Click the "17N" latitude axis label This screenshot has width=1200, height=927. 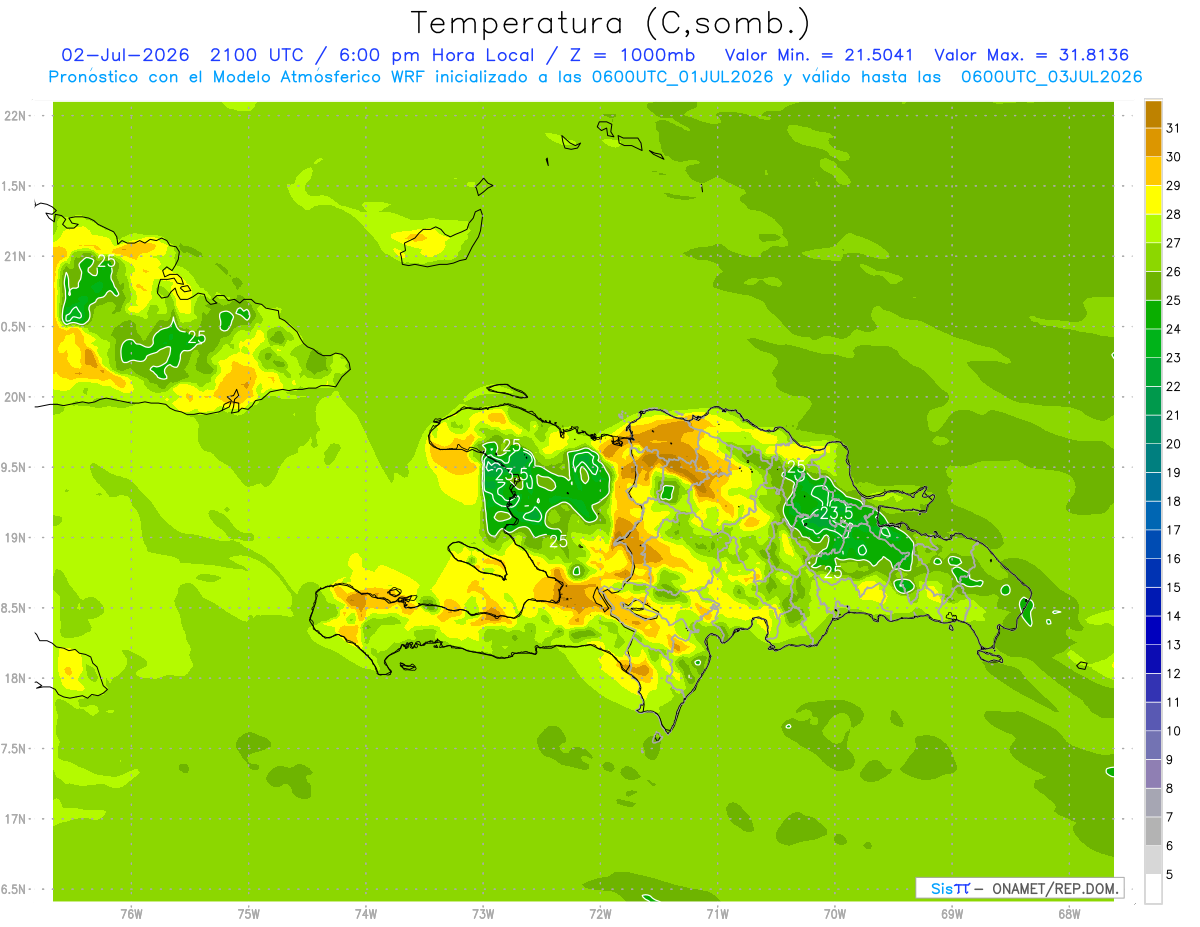coord(16,819)
